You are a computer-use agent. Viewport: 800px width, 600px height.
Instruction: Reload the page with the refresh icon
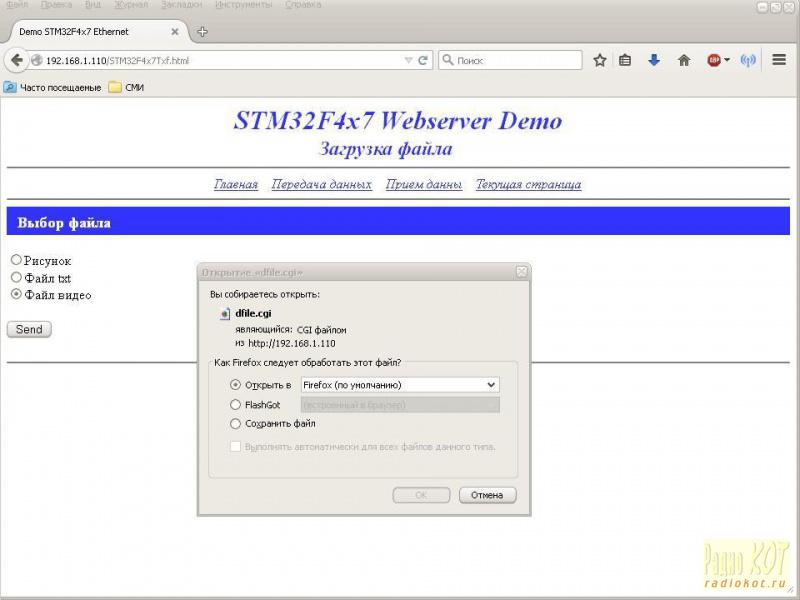coord(423,60)
